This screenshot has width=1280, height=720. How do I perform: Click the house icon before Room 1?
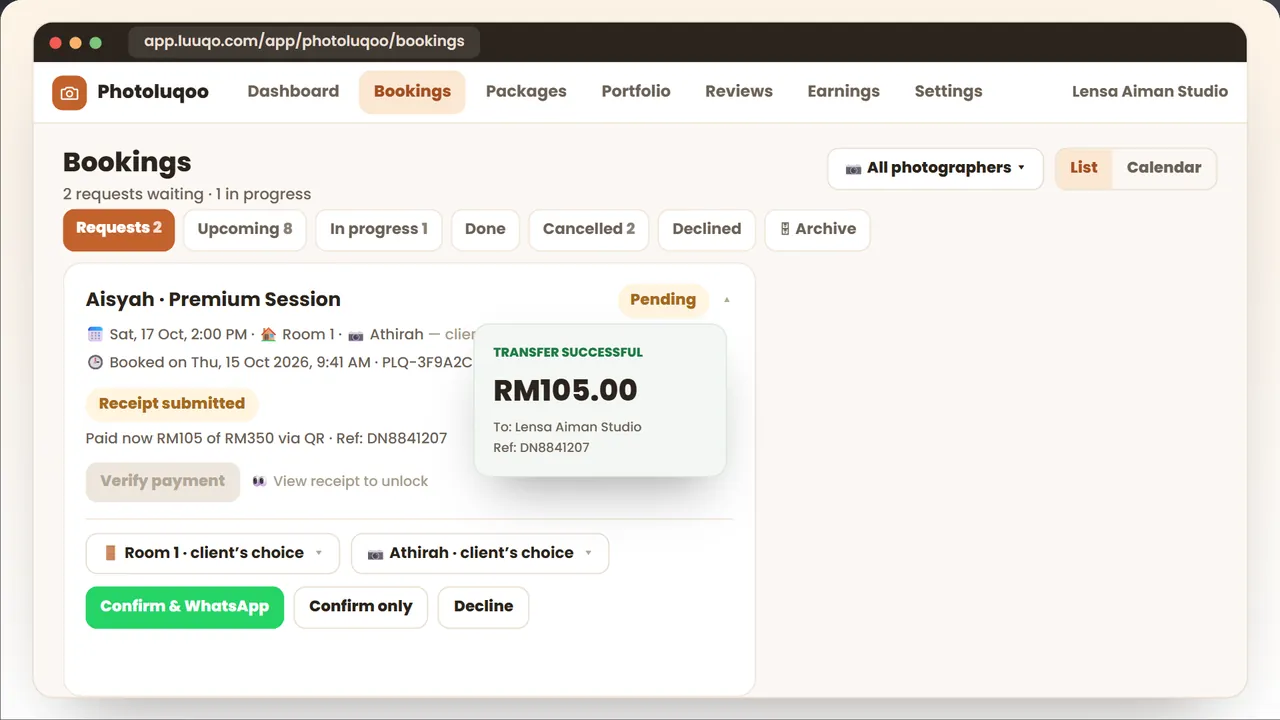pos(268,335)
